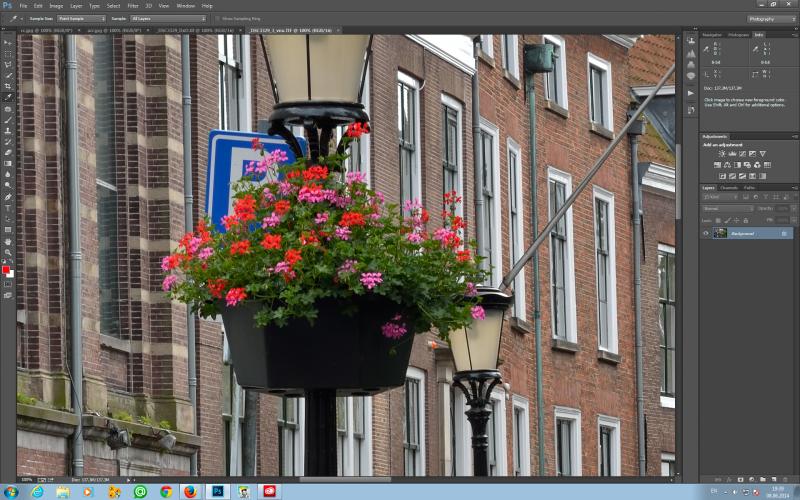Open the Window menu

(x=185, y=6)
